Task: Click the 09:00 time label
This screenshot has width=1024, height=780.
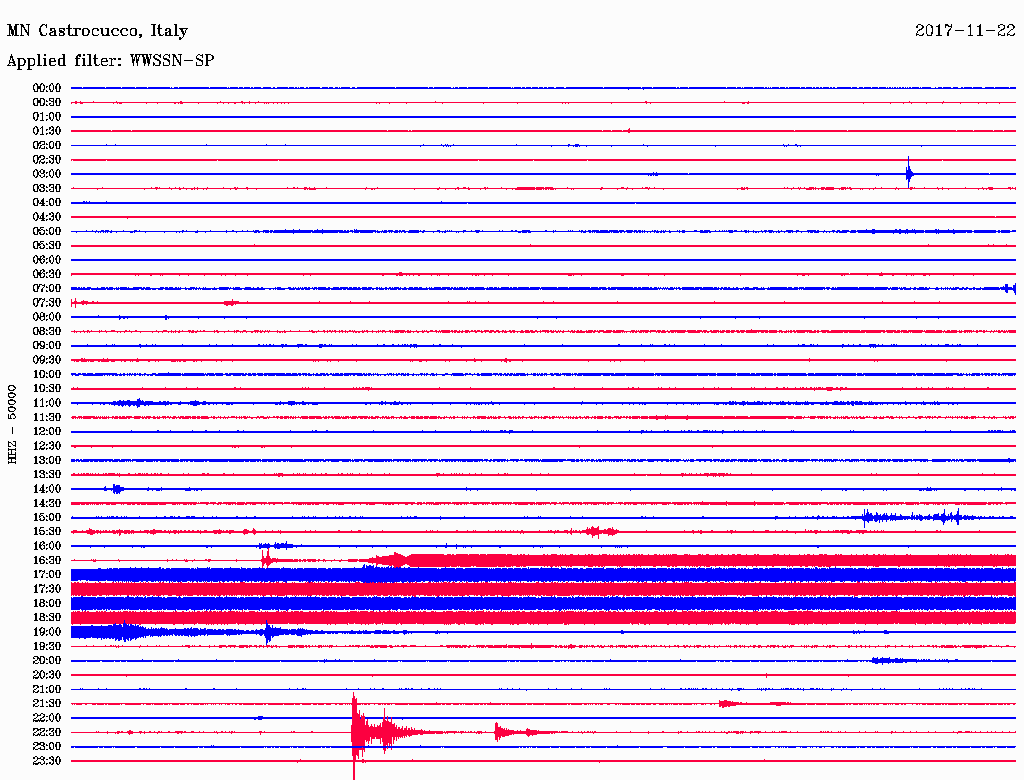Action: 47,346
